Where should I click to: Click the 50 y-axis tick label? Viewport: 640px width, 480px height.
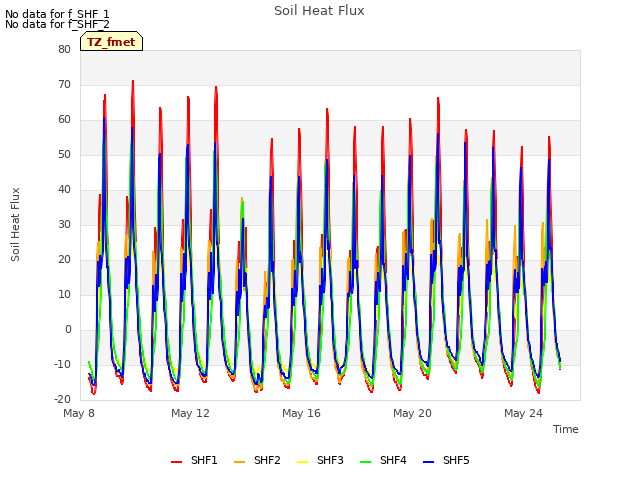(64, 155)
